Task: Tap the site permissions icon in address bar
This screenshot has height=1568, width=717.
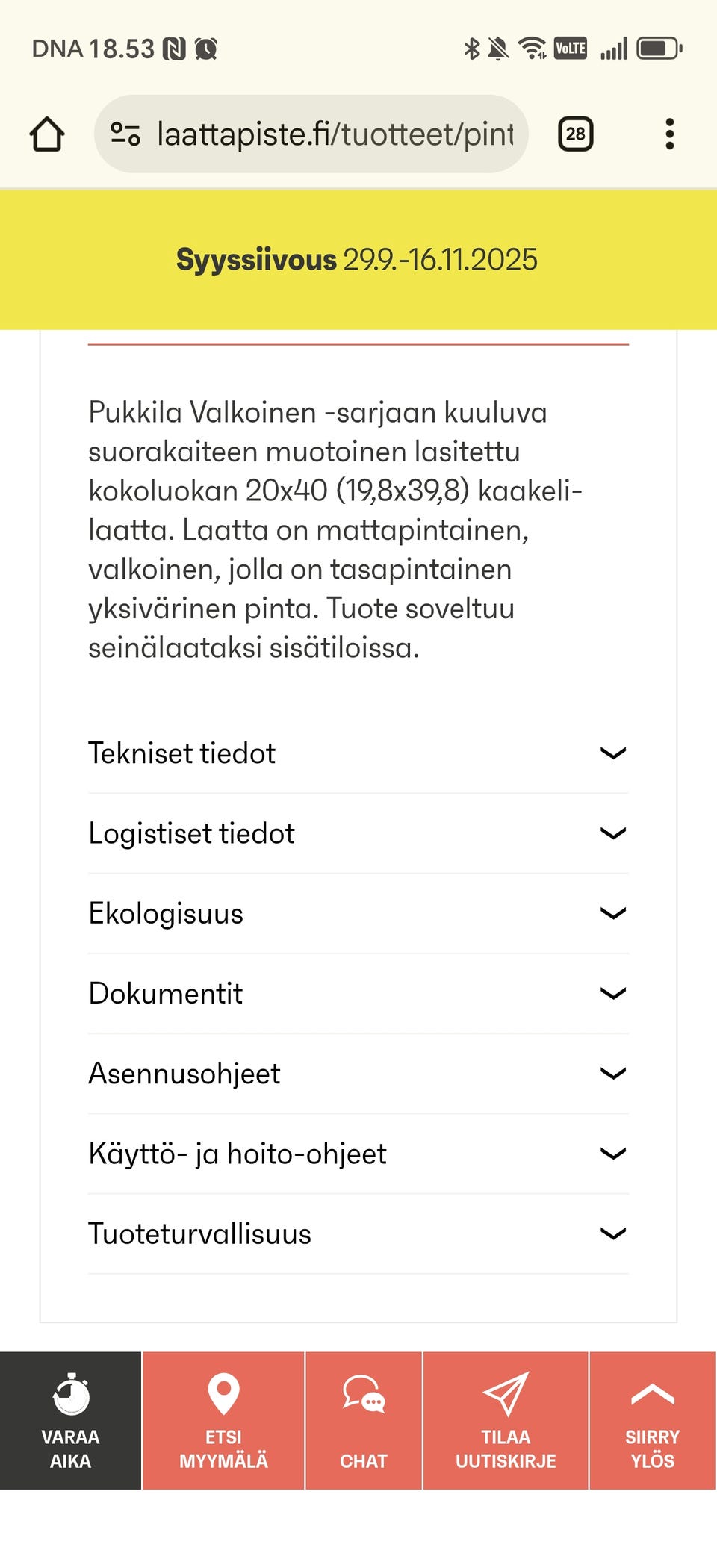Action: (125, 133)
